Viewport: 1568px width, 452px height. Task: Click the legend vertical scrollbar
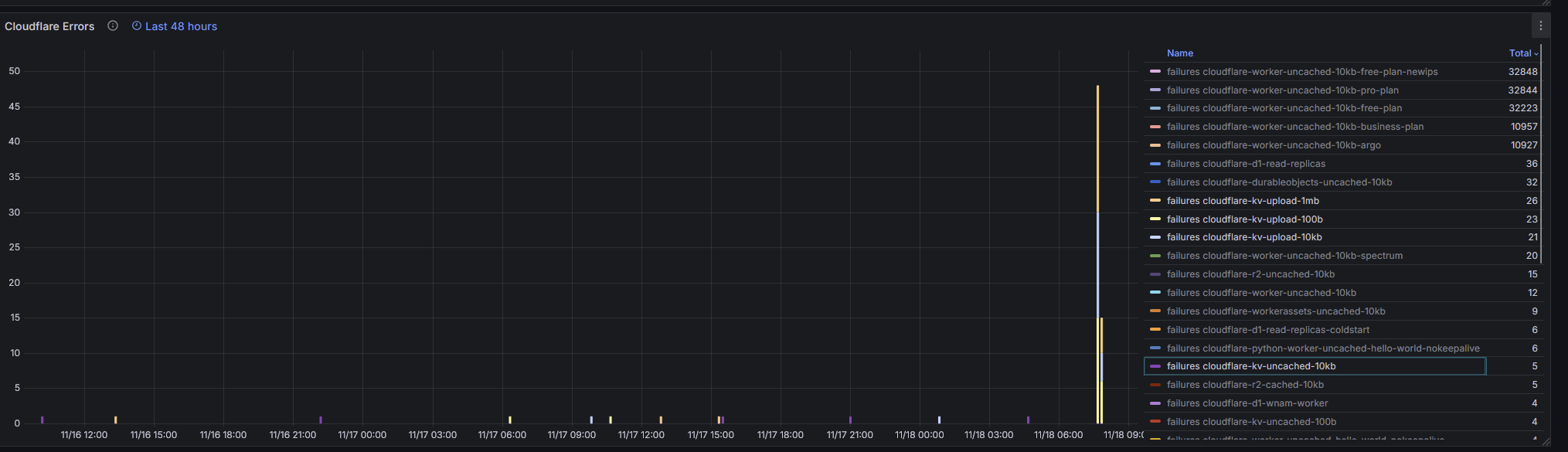coord(1540,155)
